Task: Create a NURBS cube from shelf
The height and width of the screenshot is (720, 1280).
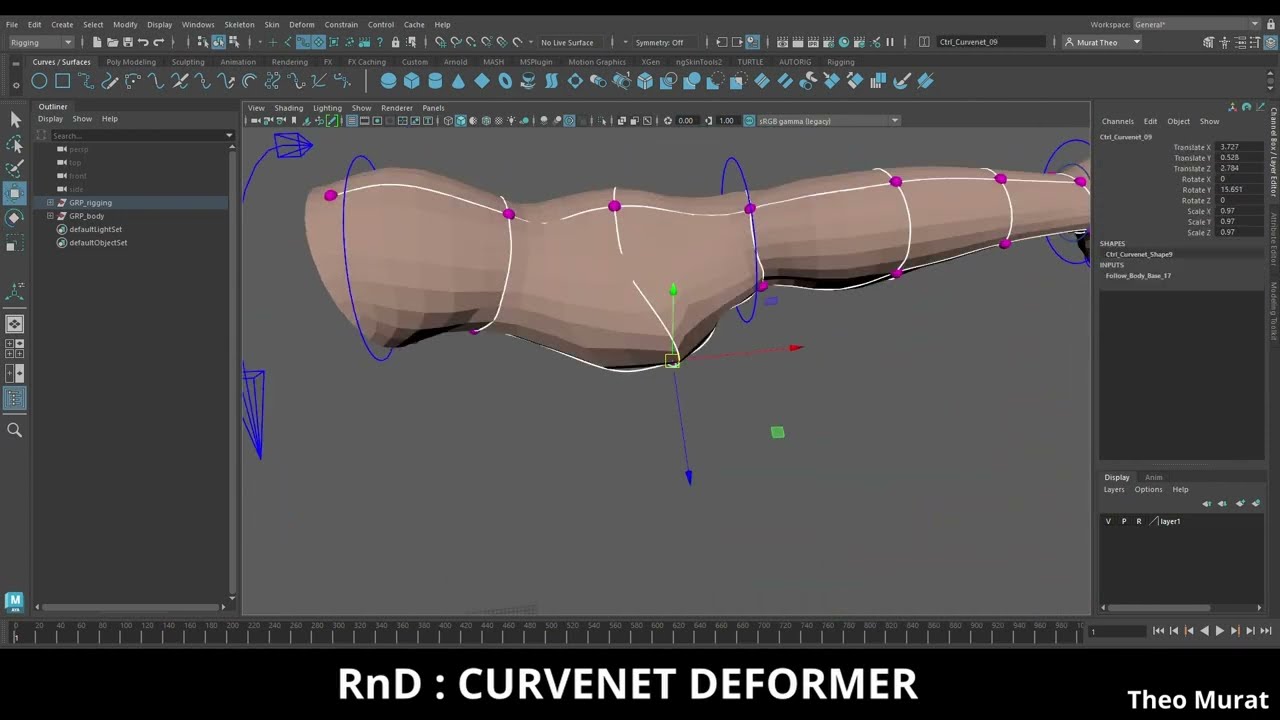Action: click(412, 81)
